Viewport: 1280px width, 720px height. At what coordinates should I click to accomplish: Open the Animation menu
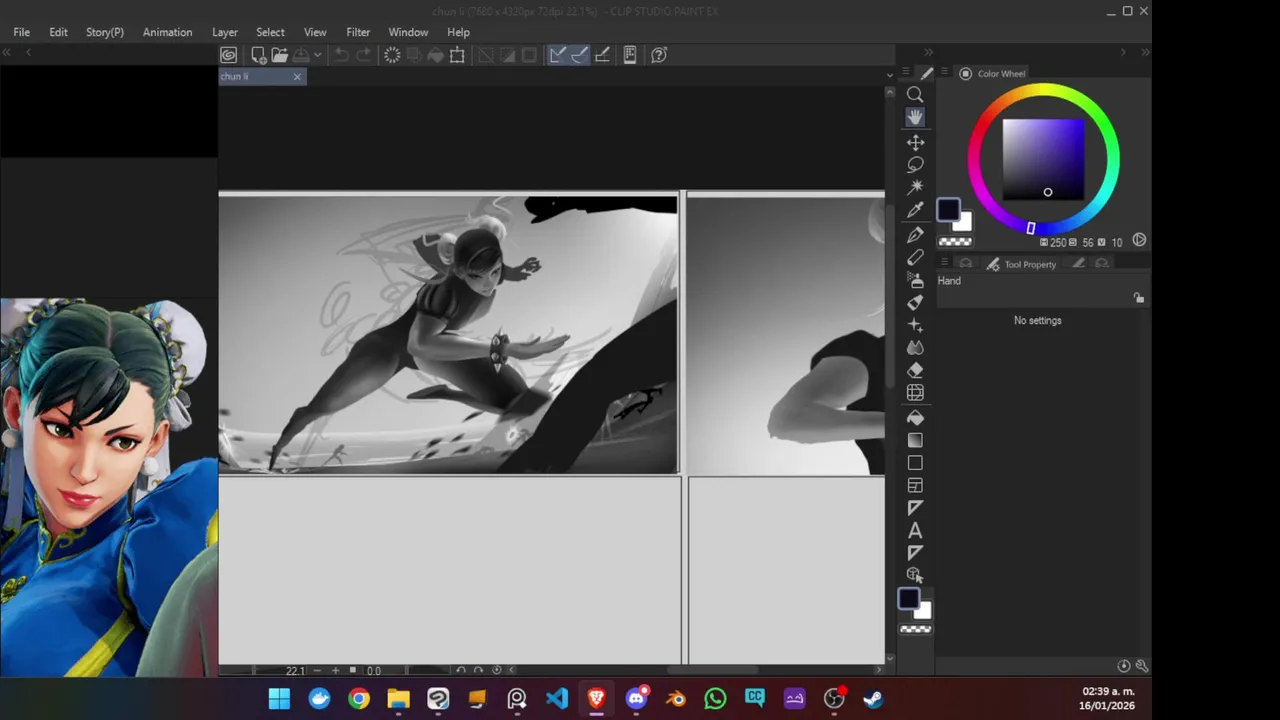coord(167,32)
